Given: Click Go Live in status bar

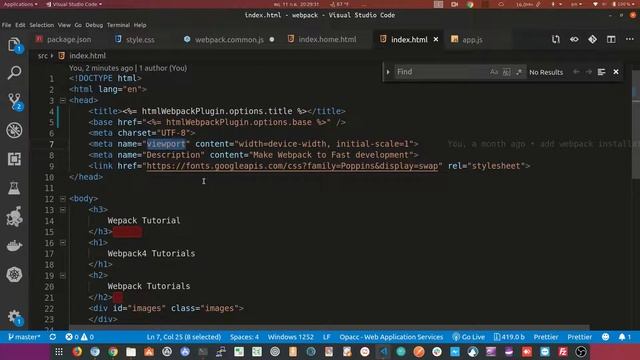Looking at the screenshot, I should pos(469,337).
